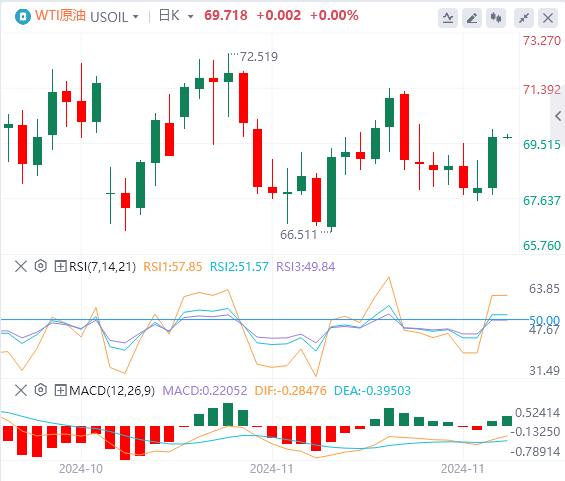Click DEA:-0.39503 value

pyautogui.click(x=372, y=391)
